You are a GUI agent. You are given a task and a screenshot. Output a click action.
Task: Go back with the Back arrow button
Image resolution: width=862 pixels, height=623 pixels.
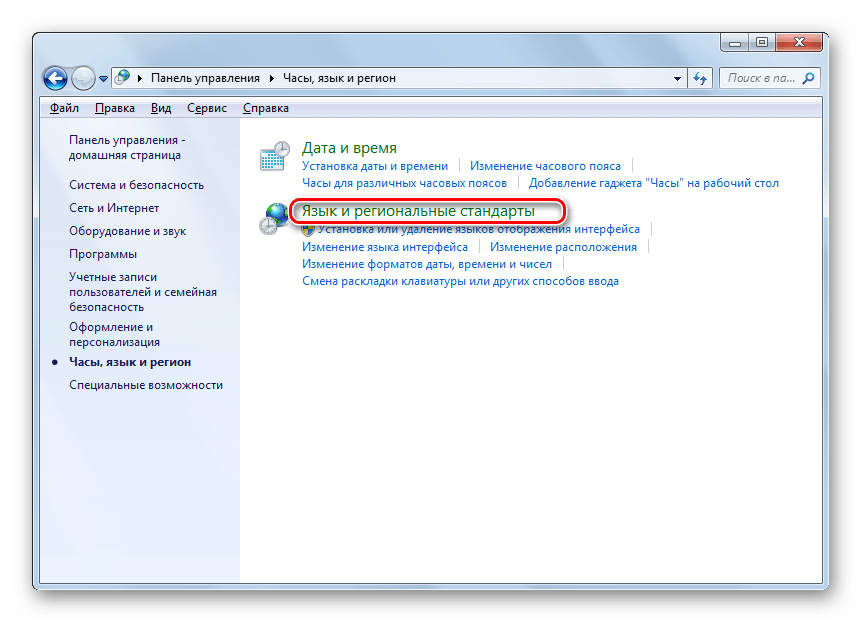click(x=56, y=78)
